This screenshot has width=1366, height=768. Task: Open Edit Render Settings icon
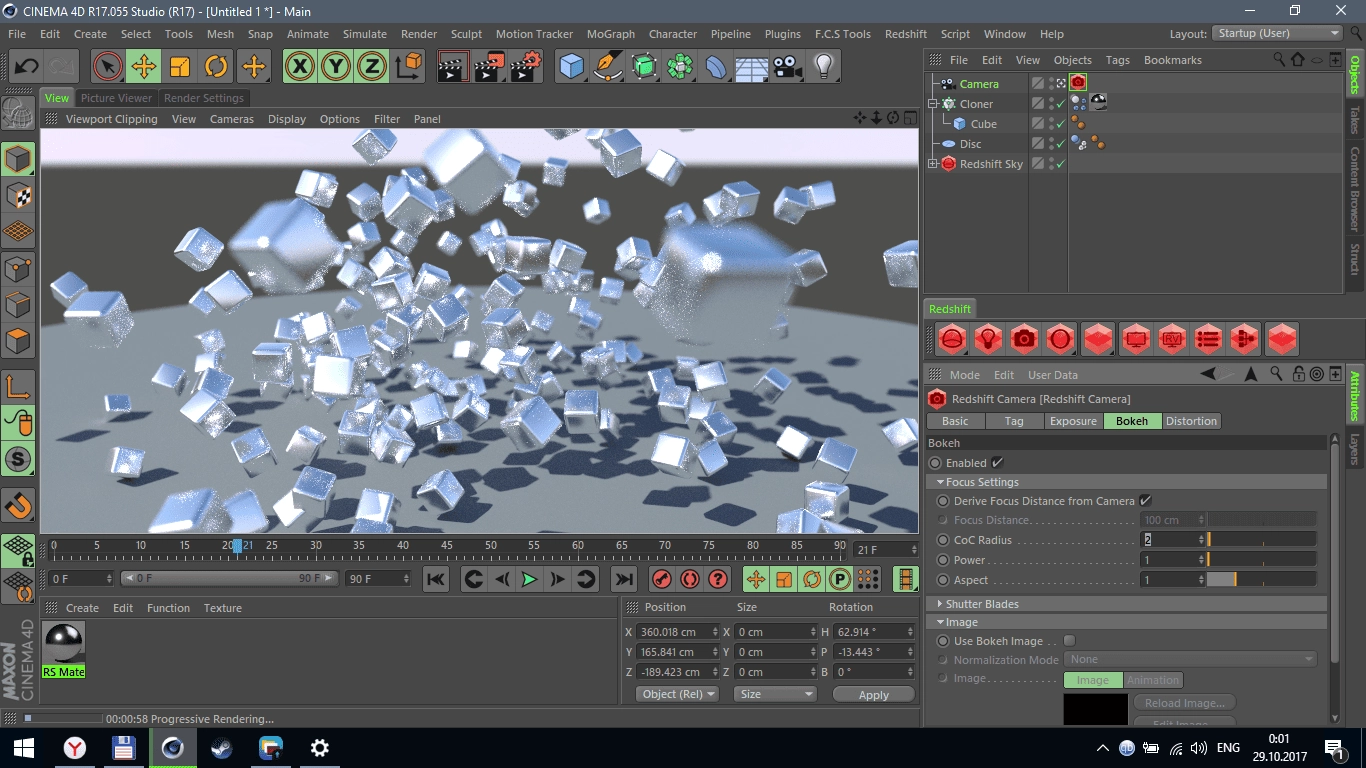(x=526, y=67)
